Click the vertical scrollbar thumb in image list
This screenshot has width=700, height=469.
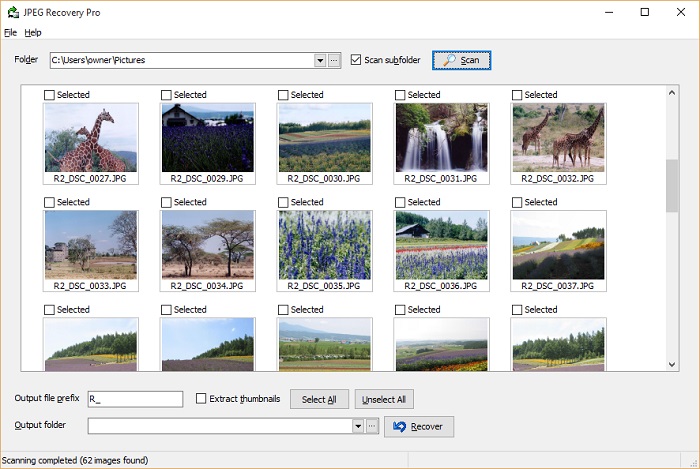672,185
